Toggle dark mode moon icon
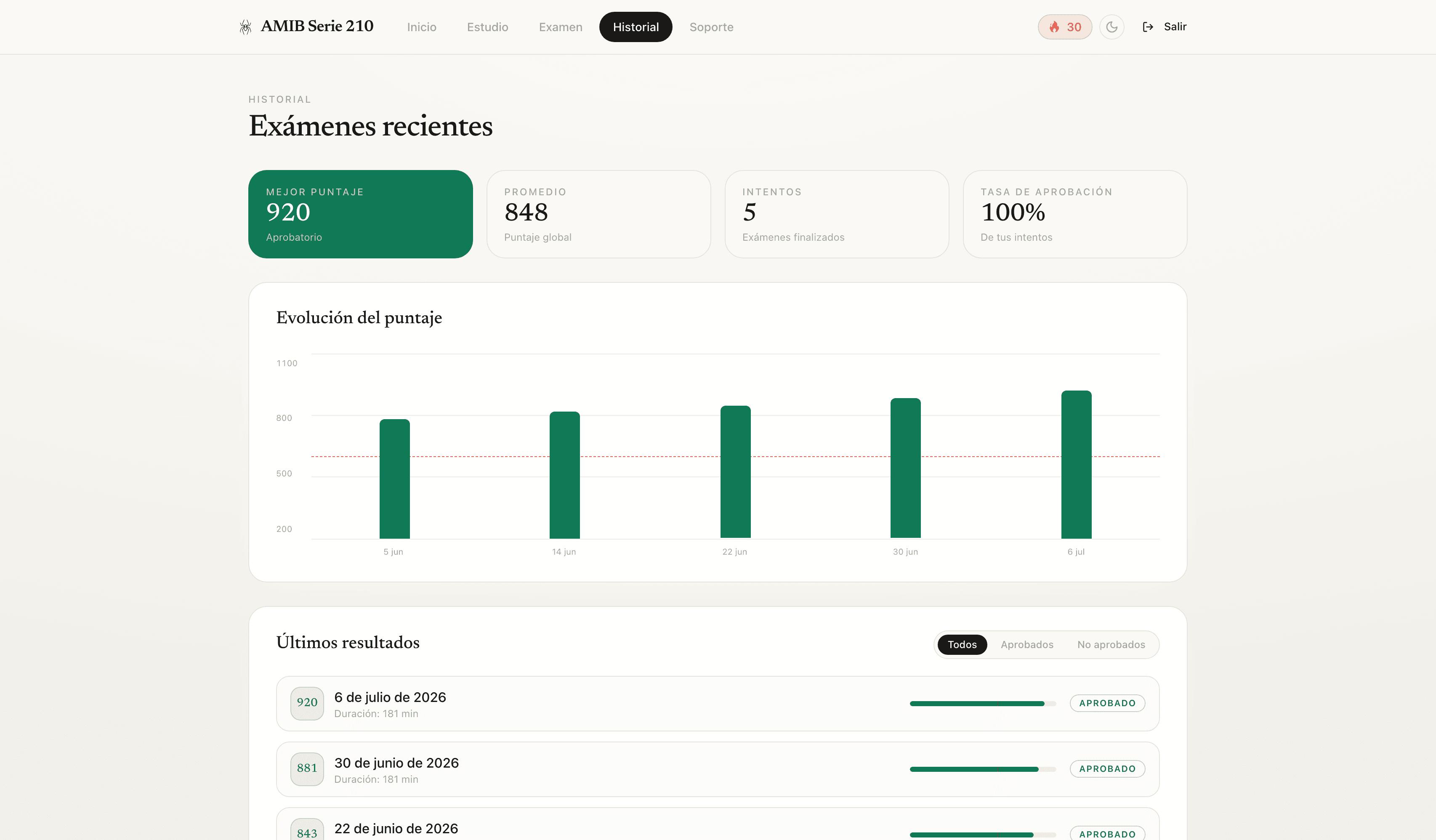 click(x=1111, y=27)
